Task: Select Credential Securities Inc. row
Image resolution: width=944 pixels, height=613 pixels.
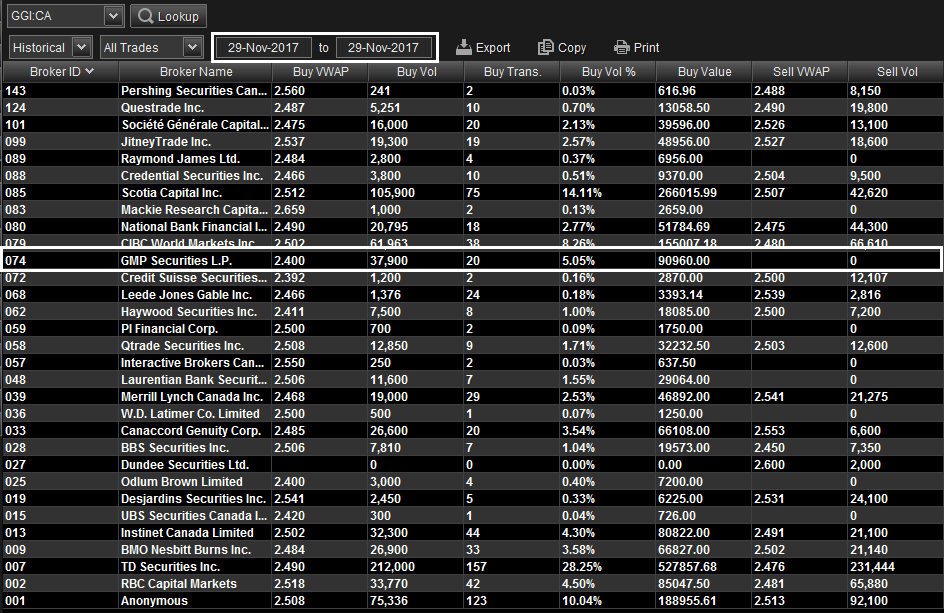Action: point(472,176)
